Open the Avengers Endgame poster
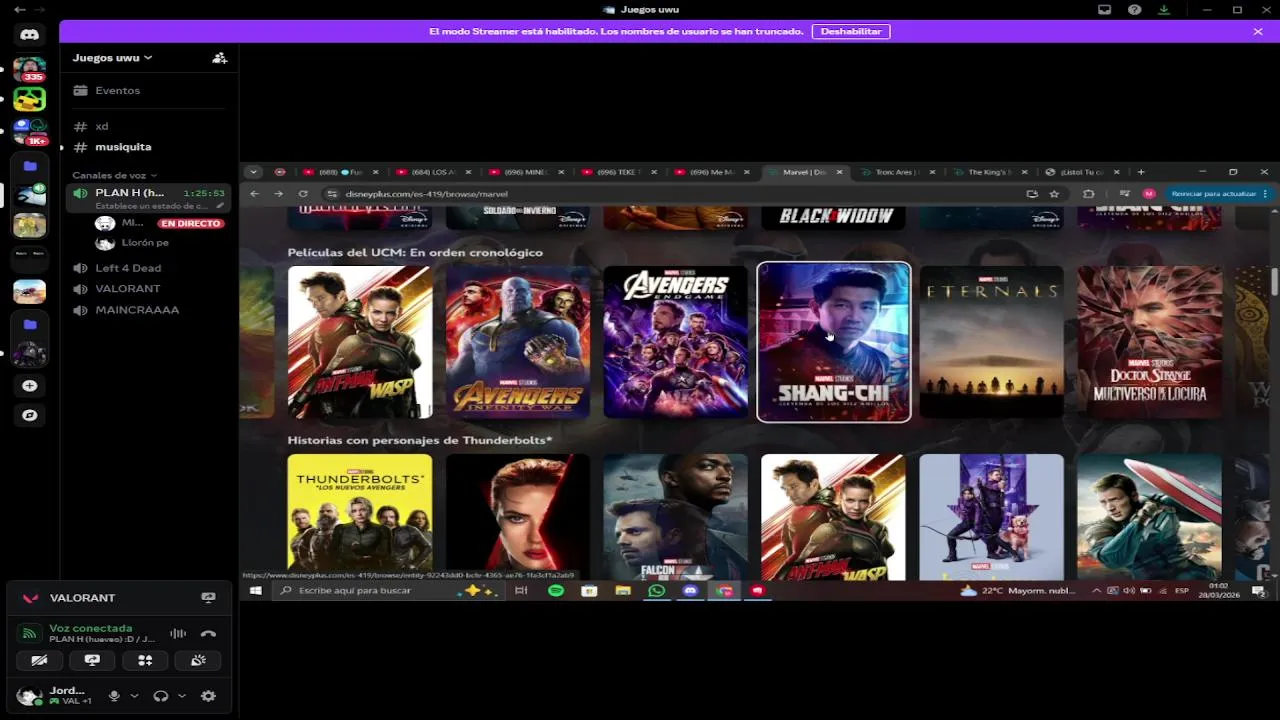The height and width of the screenshot is (720, 1280). 676,342
